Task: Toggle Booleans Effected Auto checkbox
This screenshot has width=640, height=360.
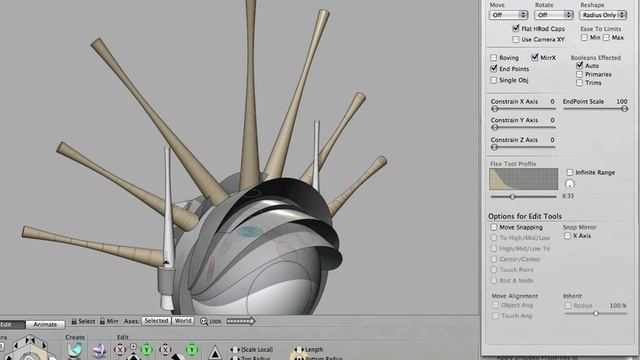Action: coord(580,65)
